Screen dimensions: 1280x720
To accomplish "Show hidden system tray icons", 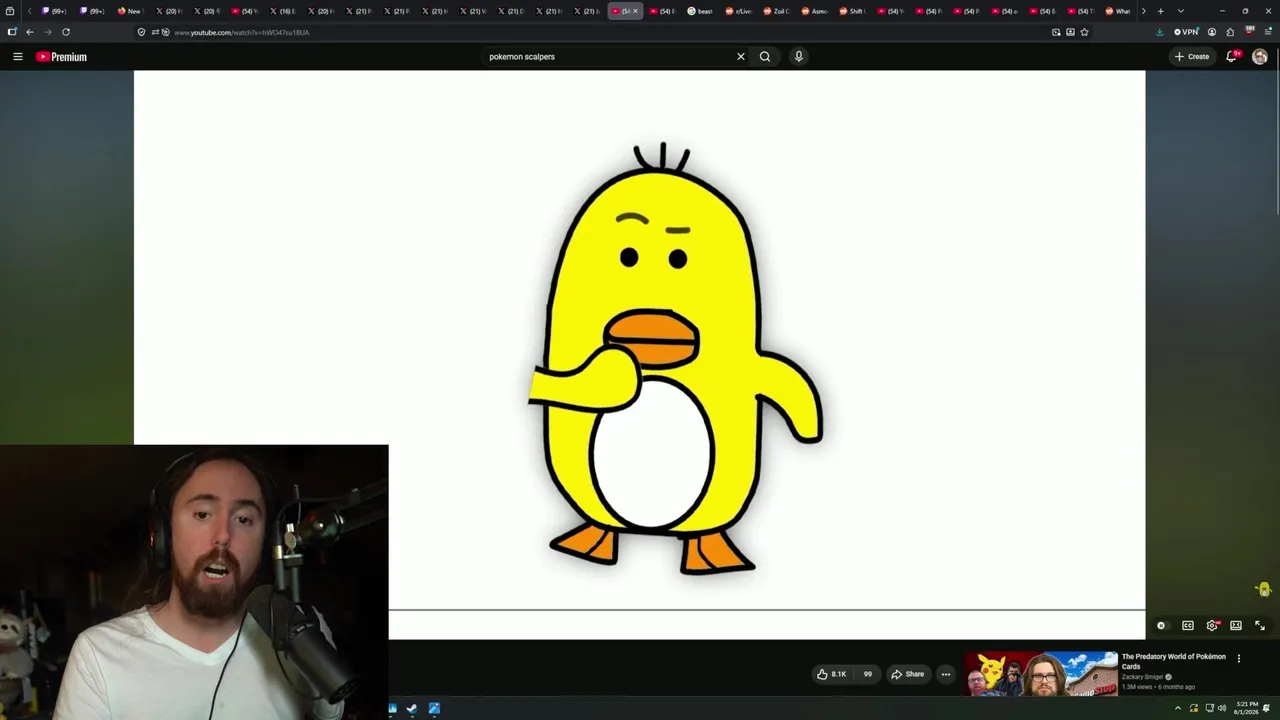I will pyautogui.click(x=1177, y=709).
